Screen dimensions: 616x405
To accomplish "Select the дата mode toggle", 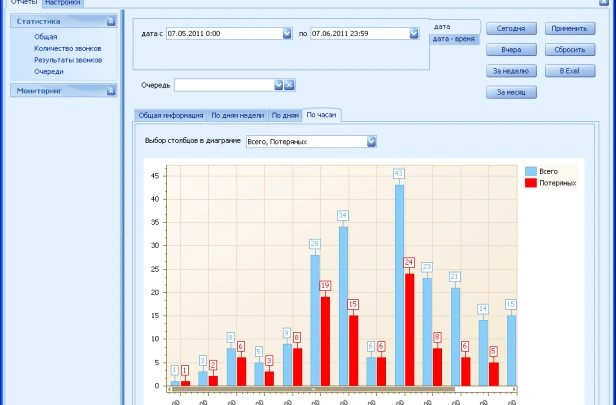I will pos(442,25).
